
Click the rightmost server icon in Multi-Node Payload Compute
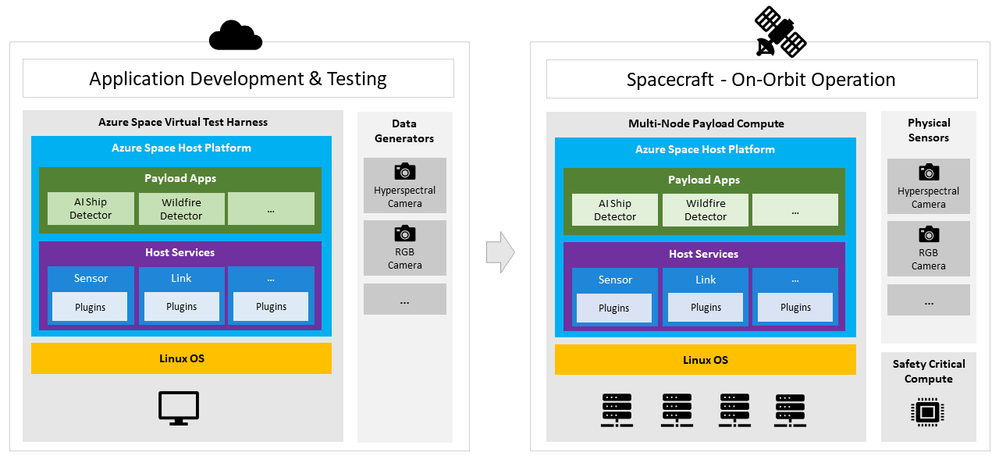790,410
